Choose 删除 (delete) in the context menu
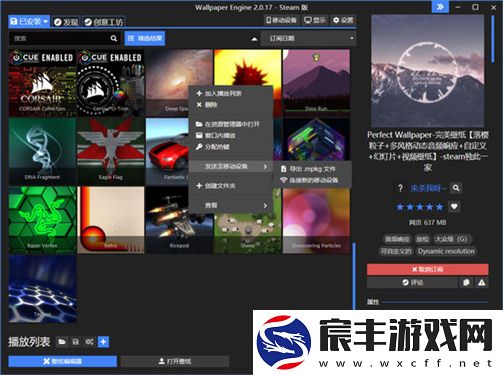Screen dimensions: 503x375 [x=231, y=105]
